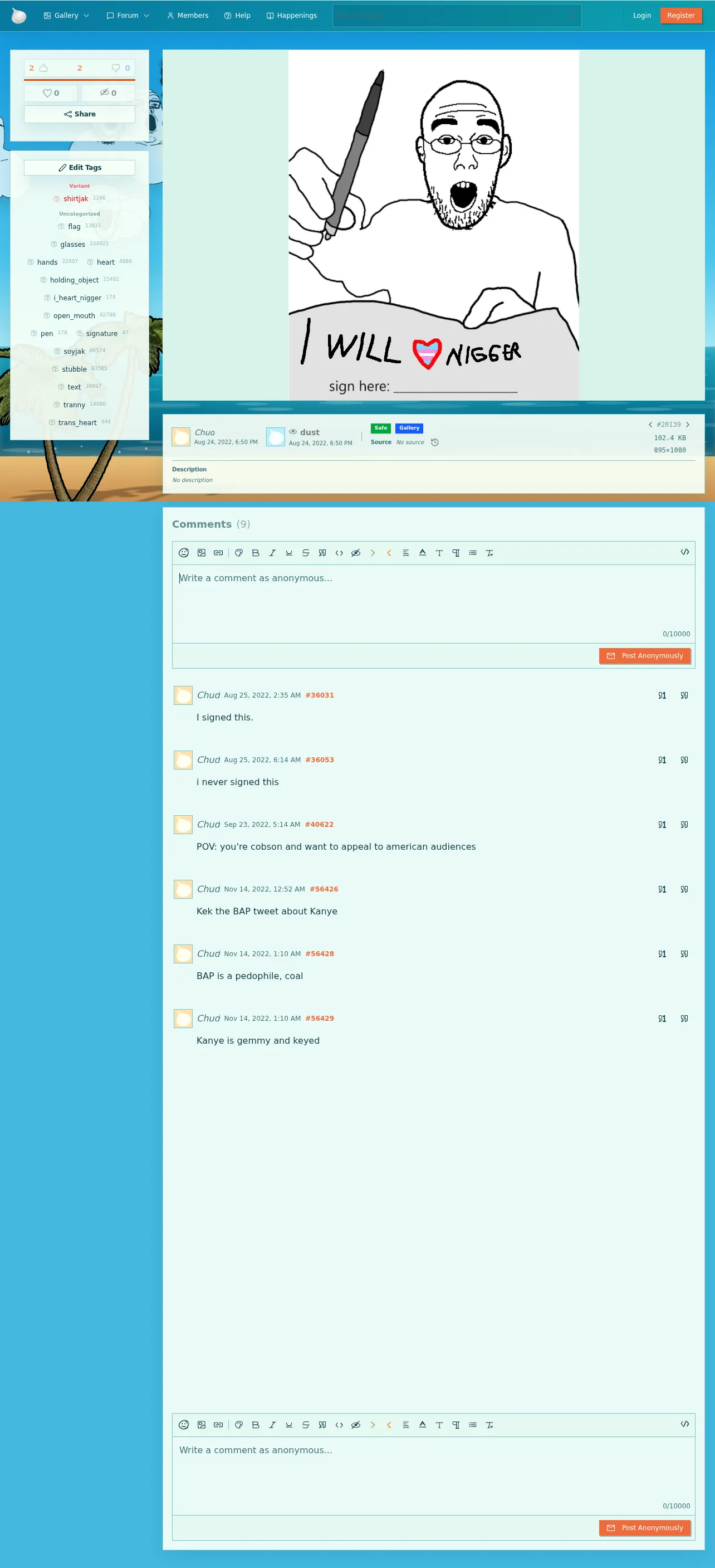Insert an emoji in the last comment editor
715x1568 pixels.
(x=184, y=1425)
